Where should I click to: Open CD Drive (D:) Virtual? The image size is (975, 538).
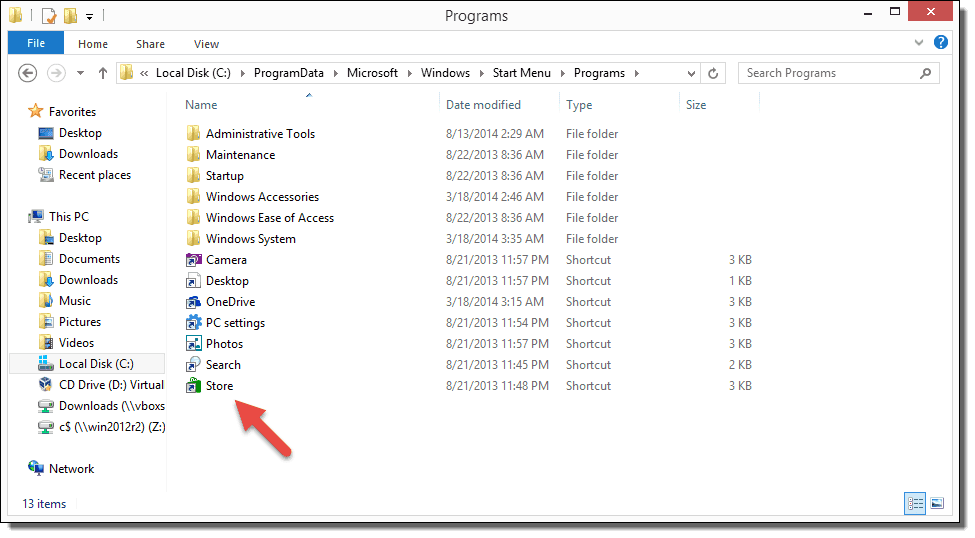coord(111,385)
